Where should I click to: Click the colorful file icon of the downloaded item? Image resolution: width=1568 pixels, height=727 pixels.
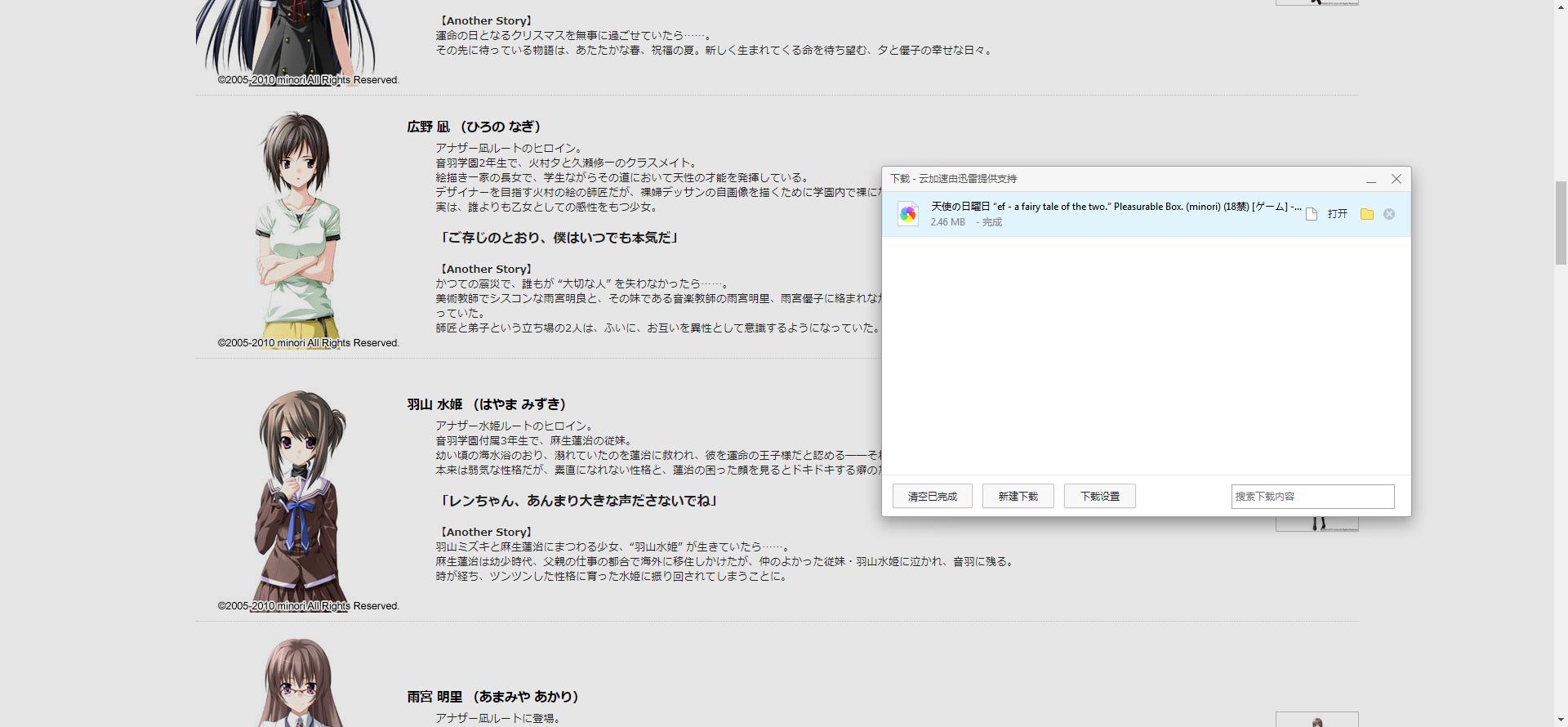[x=907, y=214]
